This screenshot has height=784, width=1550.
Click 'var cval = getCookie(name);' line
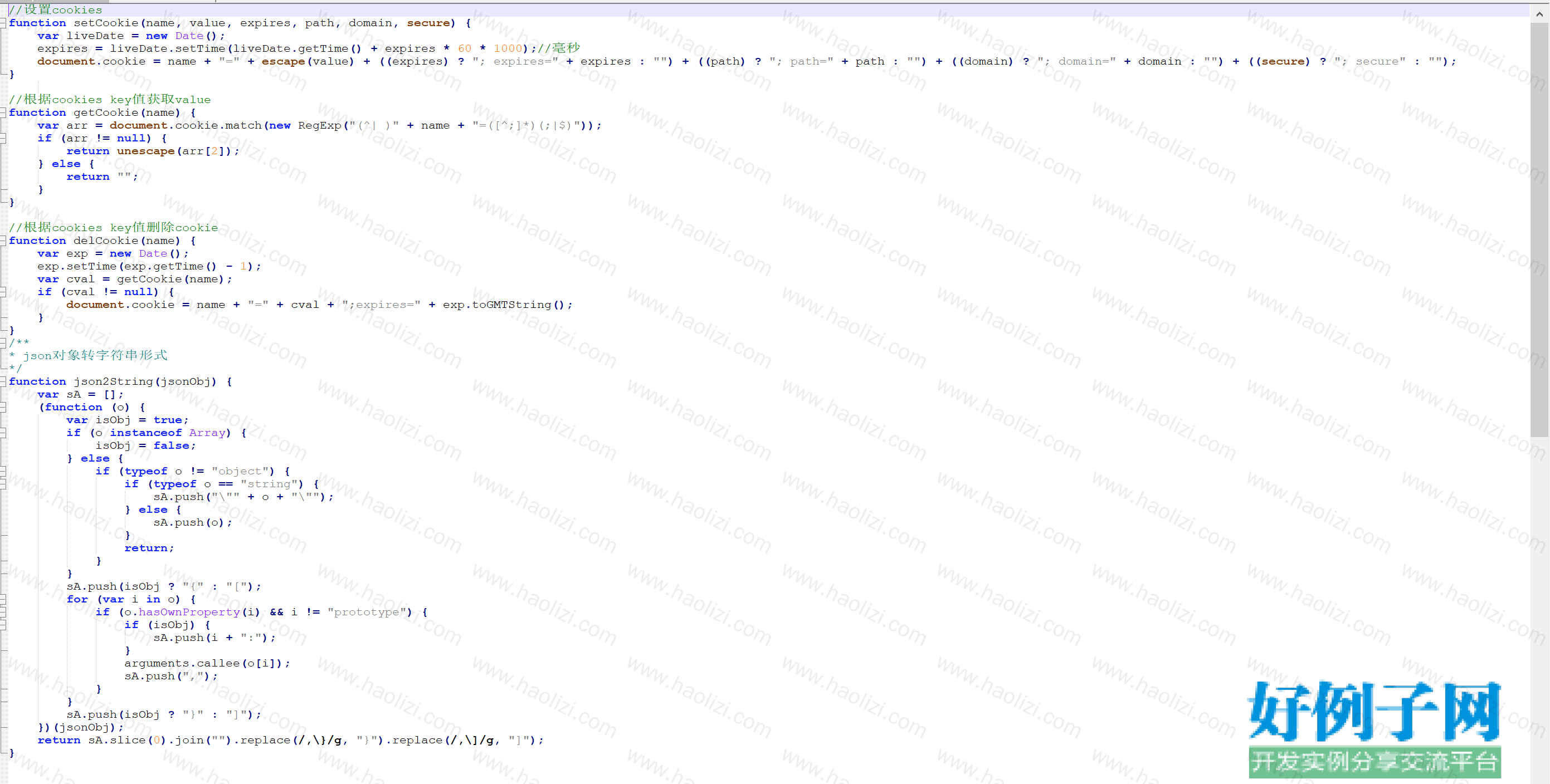(135, 279)
